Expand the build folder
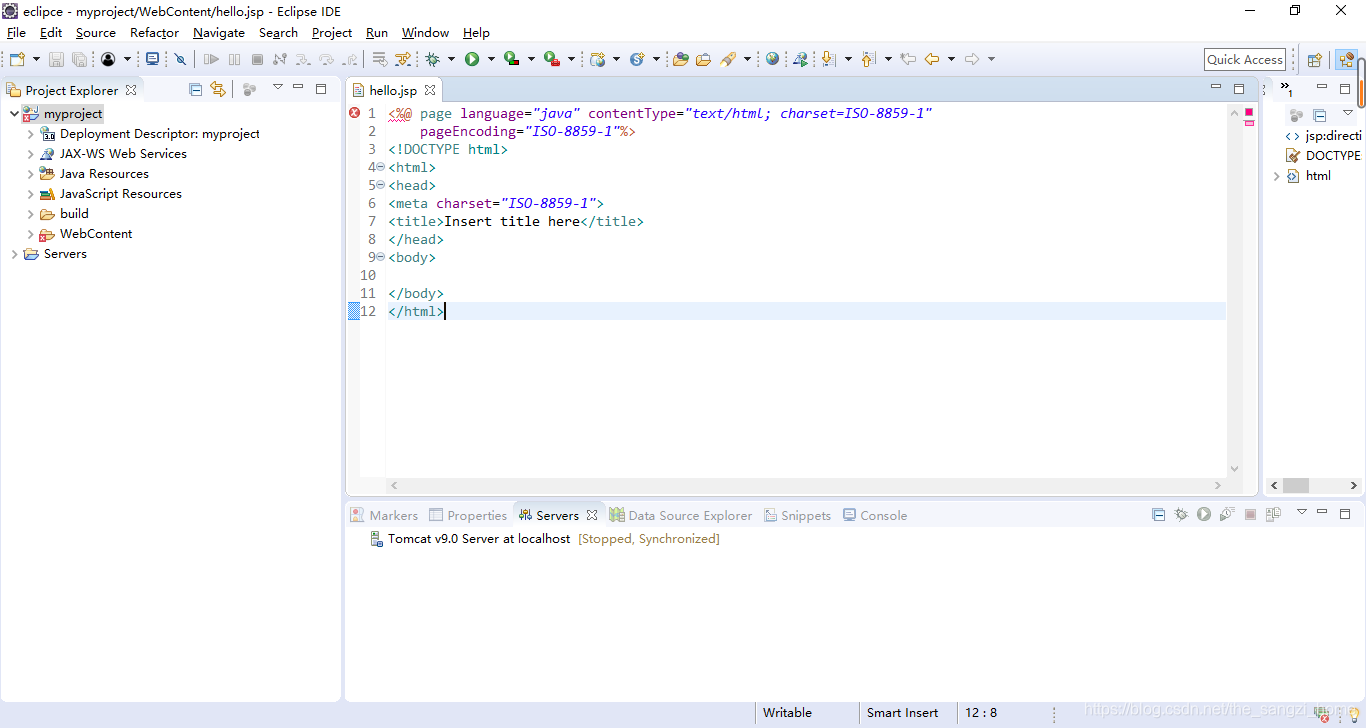Screen dimensions: 1366x728 pyautogui.click(x=30, y=214)
